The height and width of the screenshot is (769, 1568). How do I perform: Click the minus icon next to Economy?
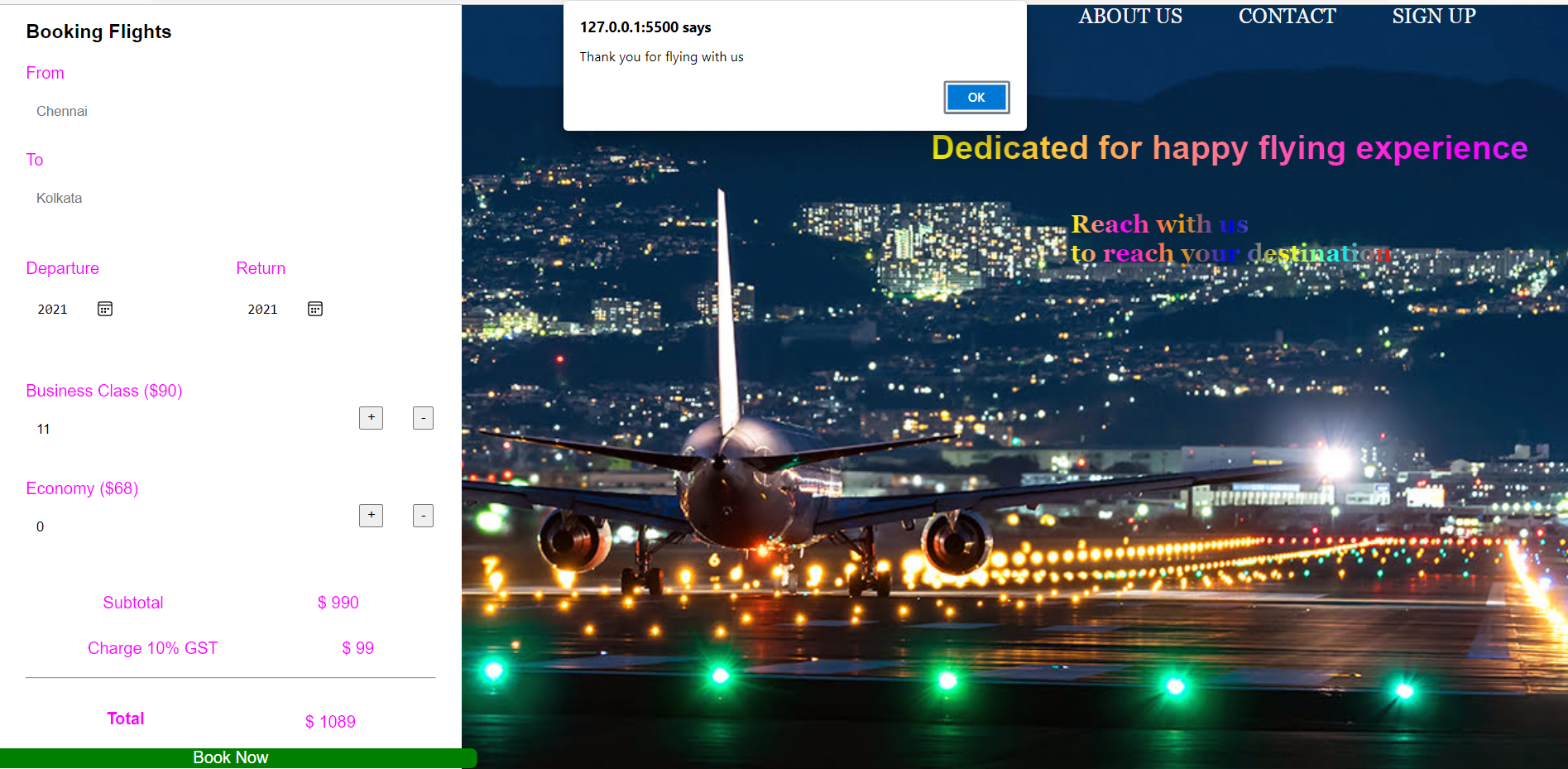(x=423, y=516)
